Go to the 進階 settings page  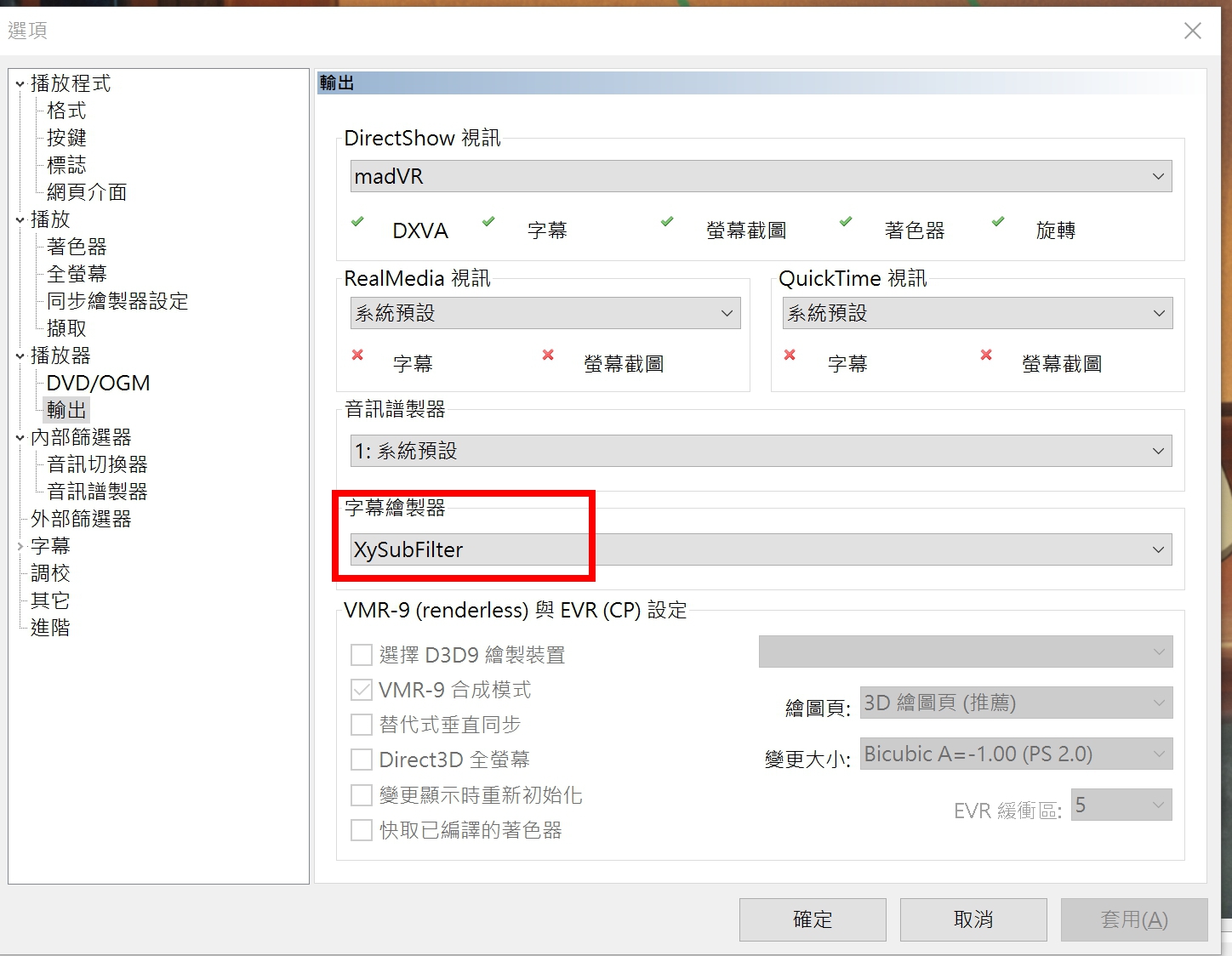(50, 628)
